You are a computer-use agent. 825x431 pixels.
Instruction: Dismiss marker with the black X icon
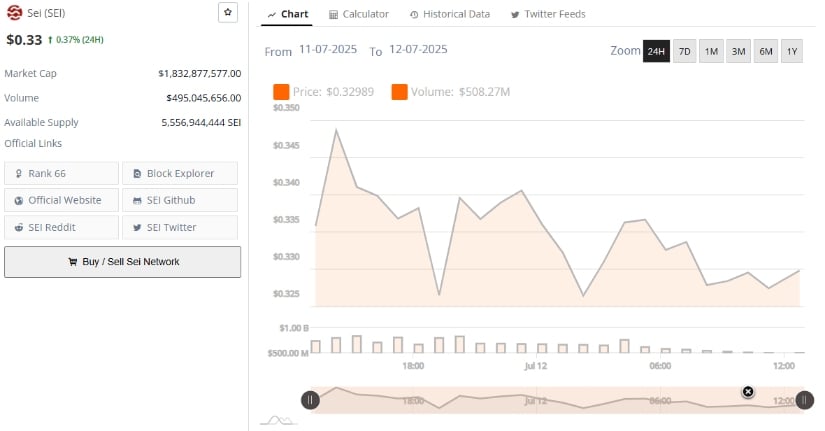748,392
